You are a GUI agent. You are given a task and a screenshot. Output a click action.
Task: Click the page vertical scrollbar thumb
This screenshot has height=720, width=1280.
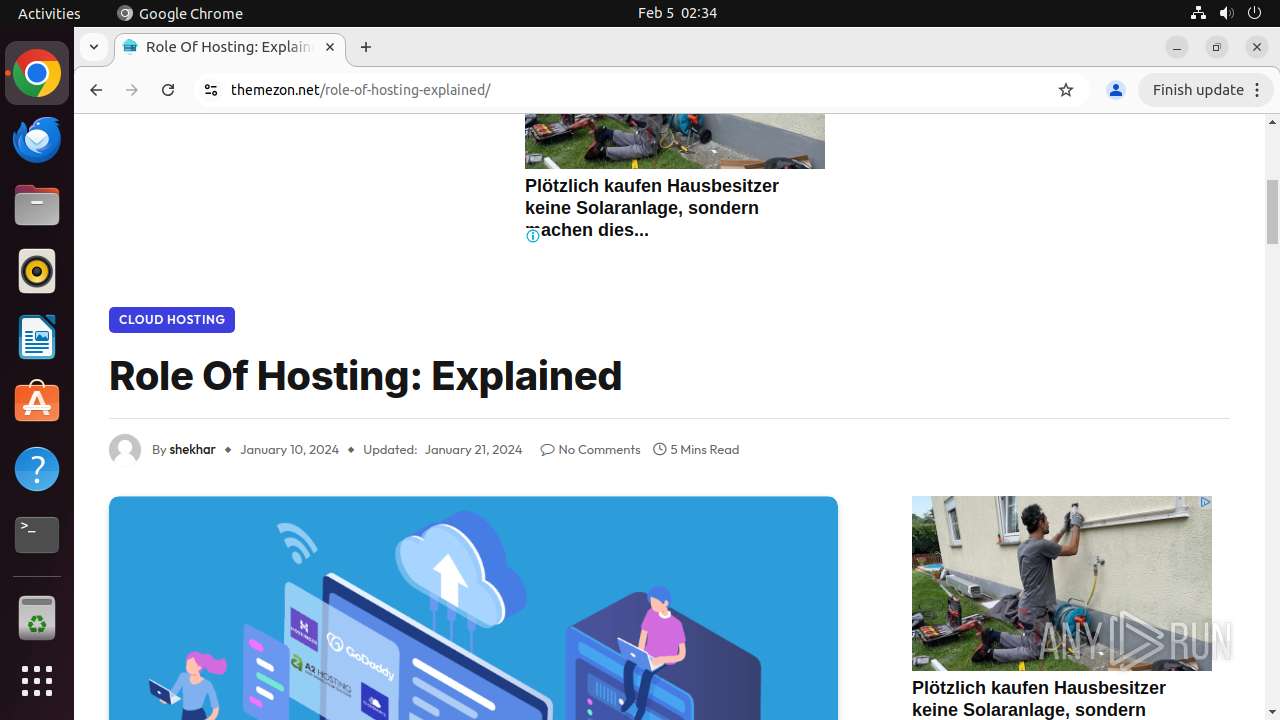(x=1272, y=212)
